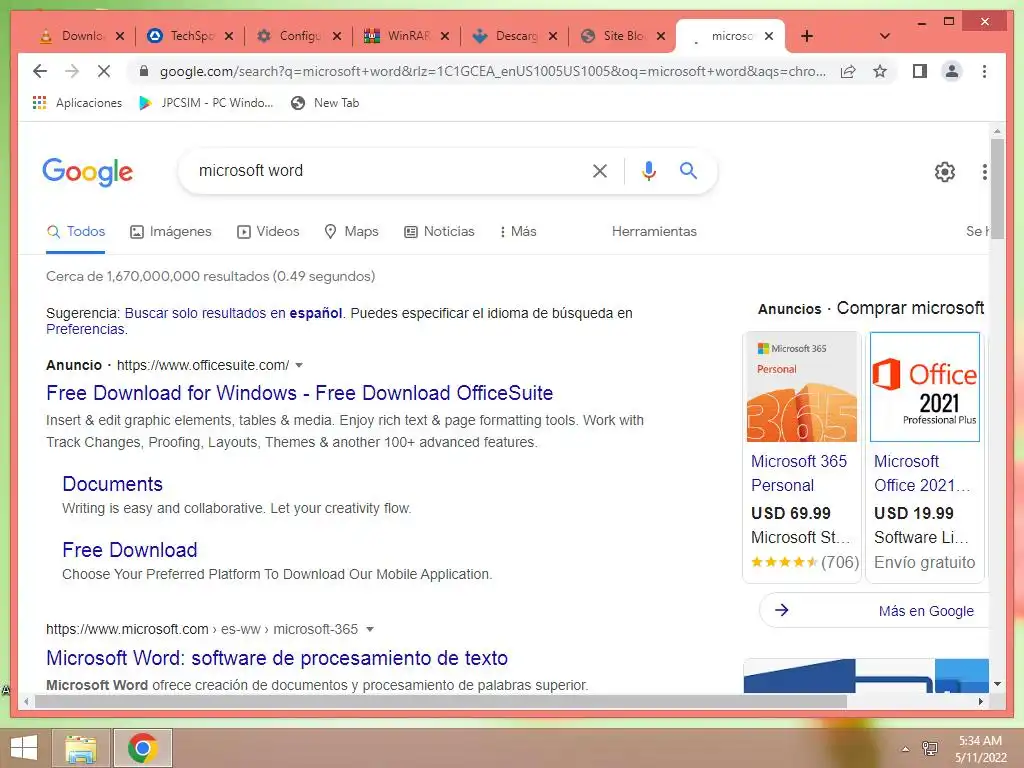Click Chrome icon in the taskbar

(x=142, y=748)
